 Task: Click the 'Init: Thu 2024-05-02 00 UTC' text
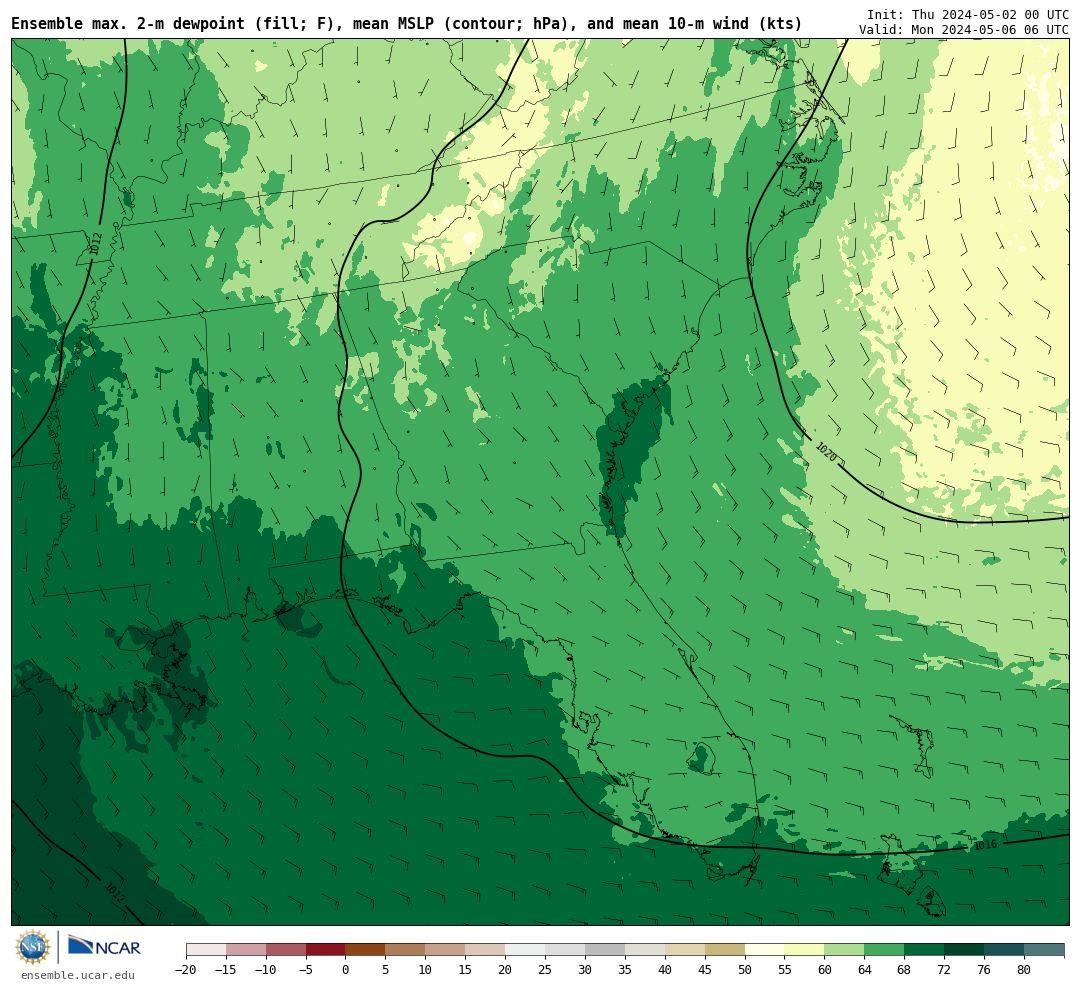coord(968,14)
